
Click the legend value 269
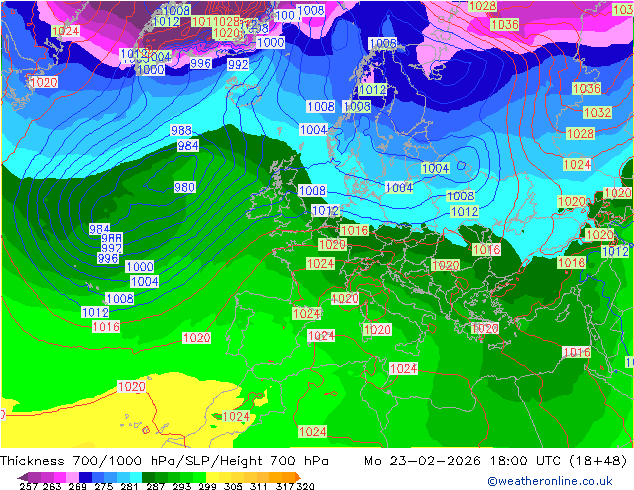tap(77, 486)
